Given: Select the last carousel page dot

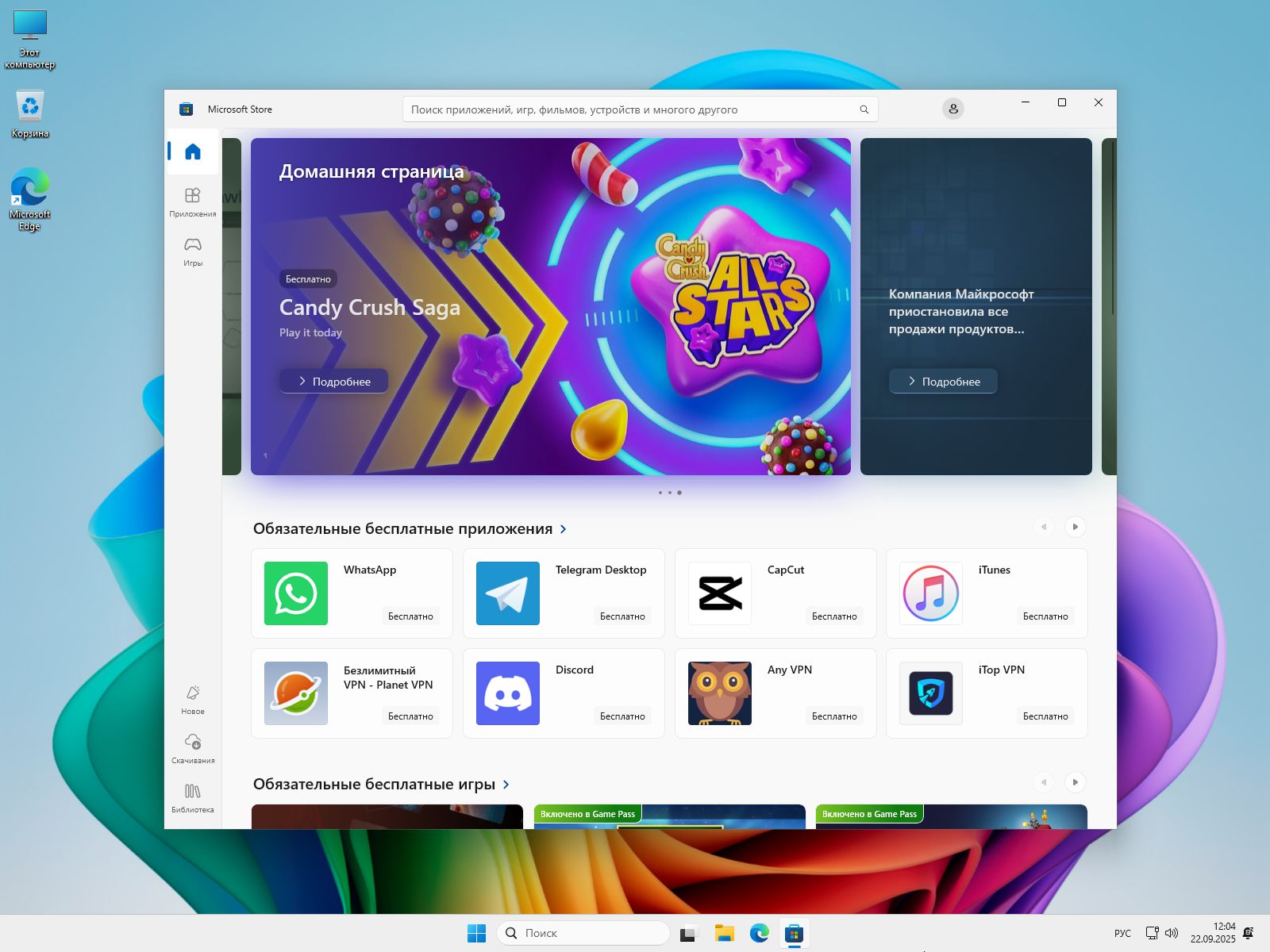Looking at the screenshot, I should coord(679,493).
